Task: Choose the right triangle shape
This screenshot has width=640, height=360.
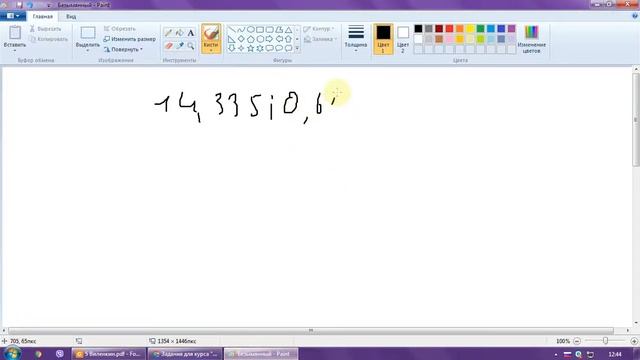Action: click(x=231, y=39)
